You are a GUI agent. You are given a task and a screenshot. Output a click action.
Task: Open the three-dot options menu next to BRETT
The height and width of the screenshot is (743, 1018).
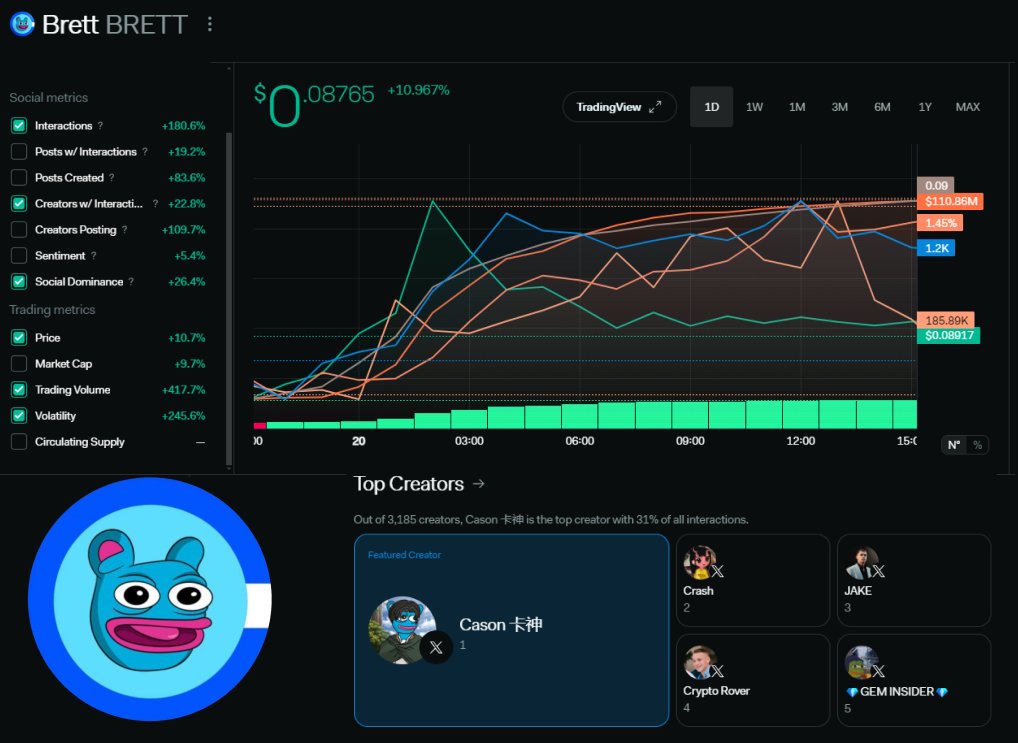coord(209,25)
